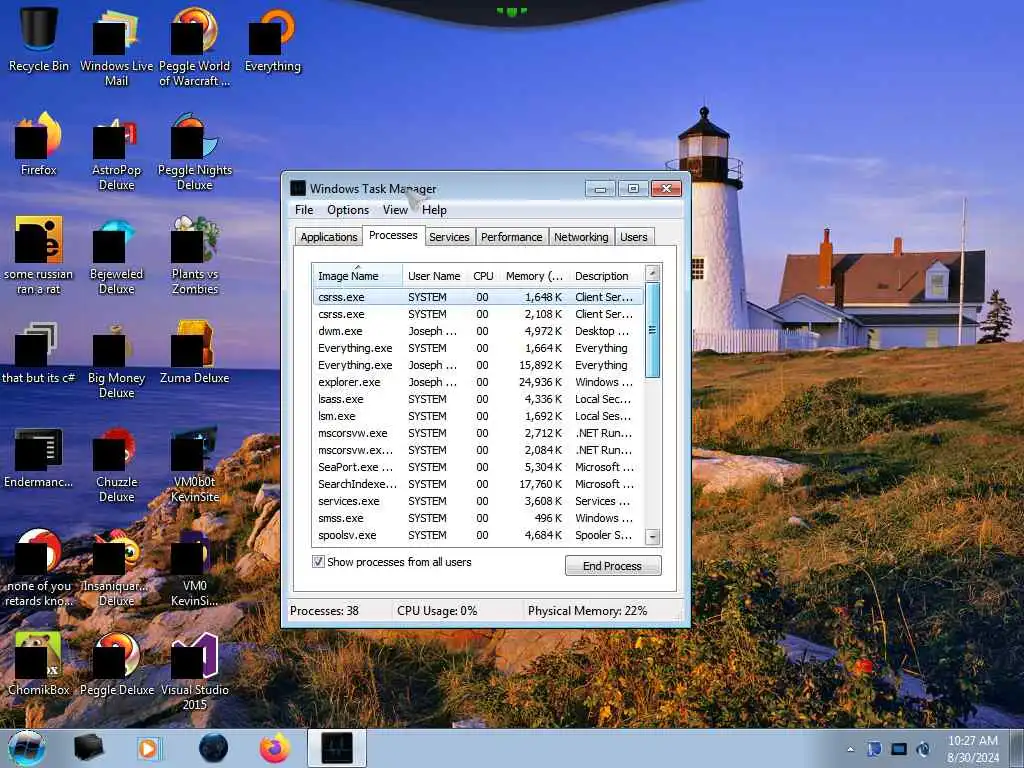Select csrss.exe row using 2,108 K
Viewport: 1024px width, 768px height.
tap(478, 314)
